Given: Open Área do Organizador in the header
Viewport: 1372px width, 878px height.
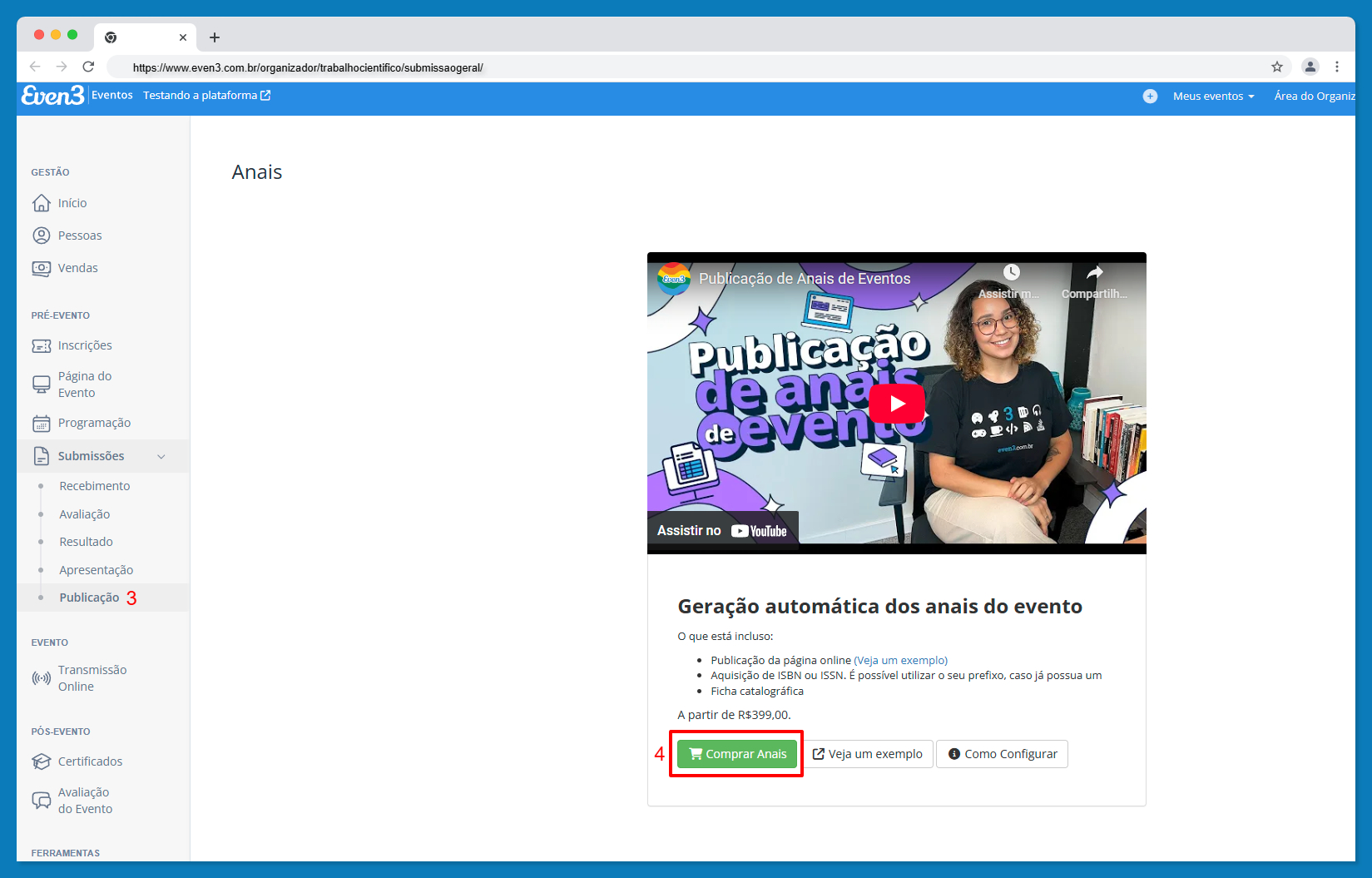Looking at the screenshot, I should pos(1315,97).
